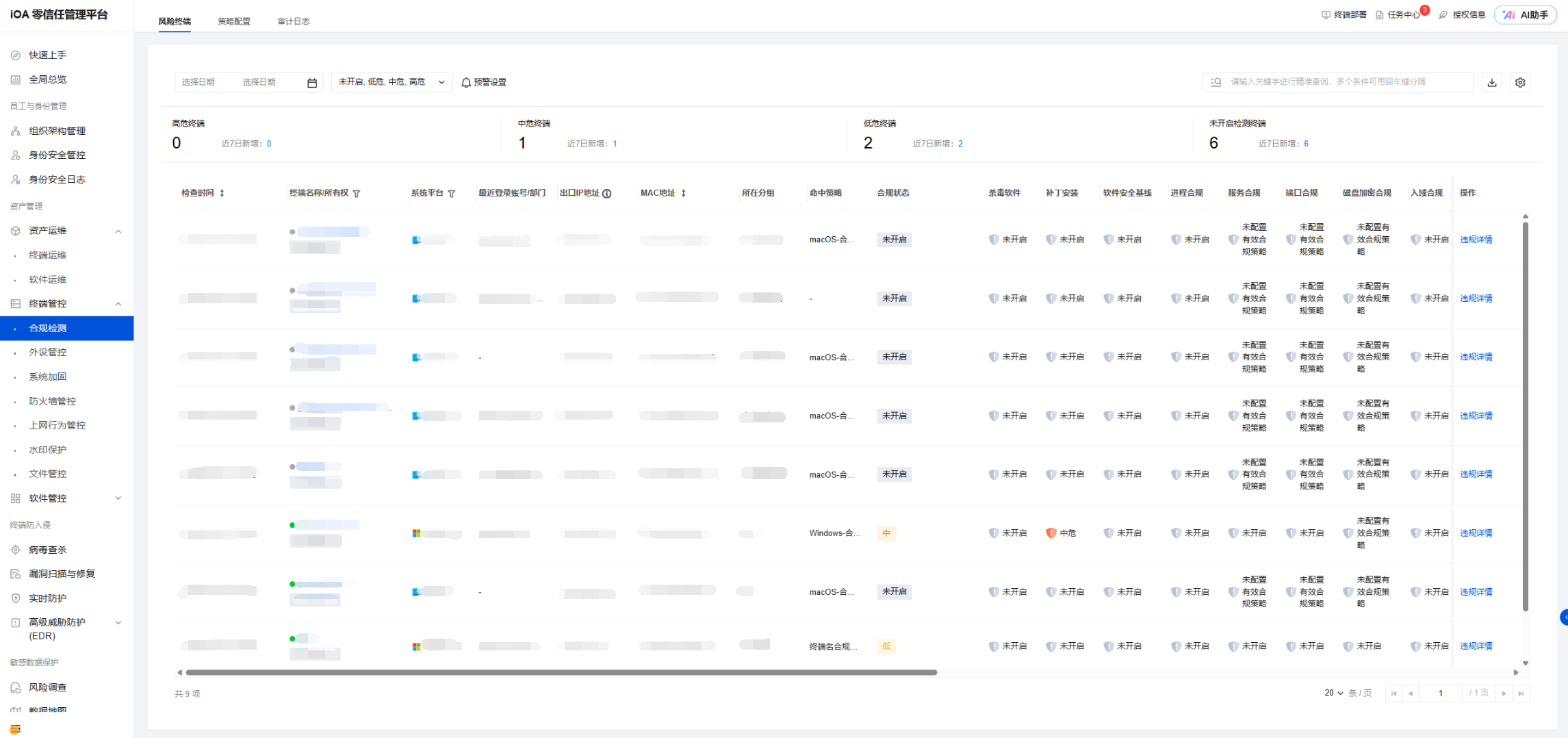Expand the 软件管控 sidebar group
1568x738 pixels.
click(118, 498)
